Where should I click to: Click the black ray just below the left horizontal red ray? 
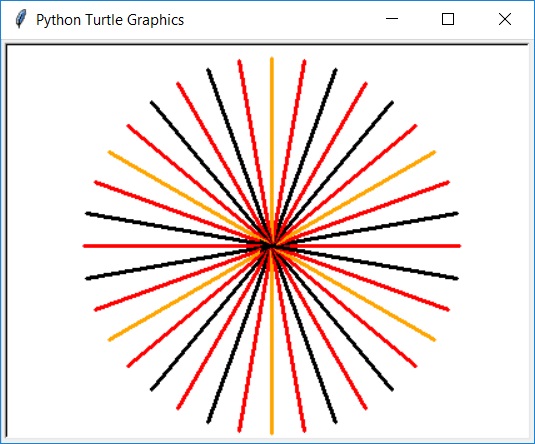point(171,264)
